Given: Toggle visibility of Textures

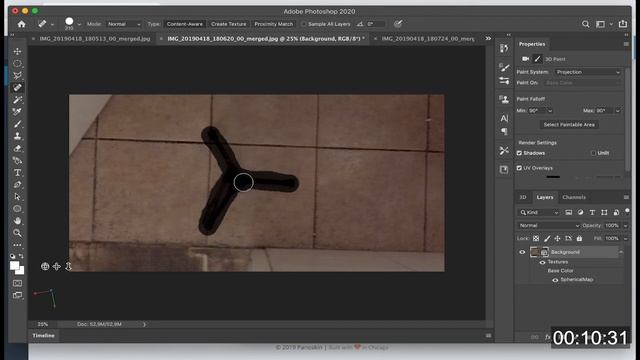Looking at the screenshot, I should [x=542, y=262].
